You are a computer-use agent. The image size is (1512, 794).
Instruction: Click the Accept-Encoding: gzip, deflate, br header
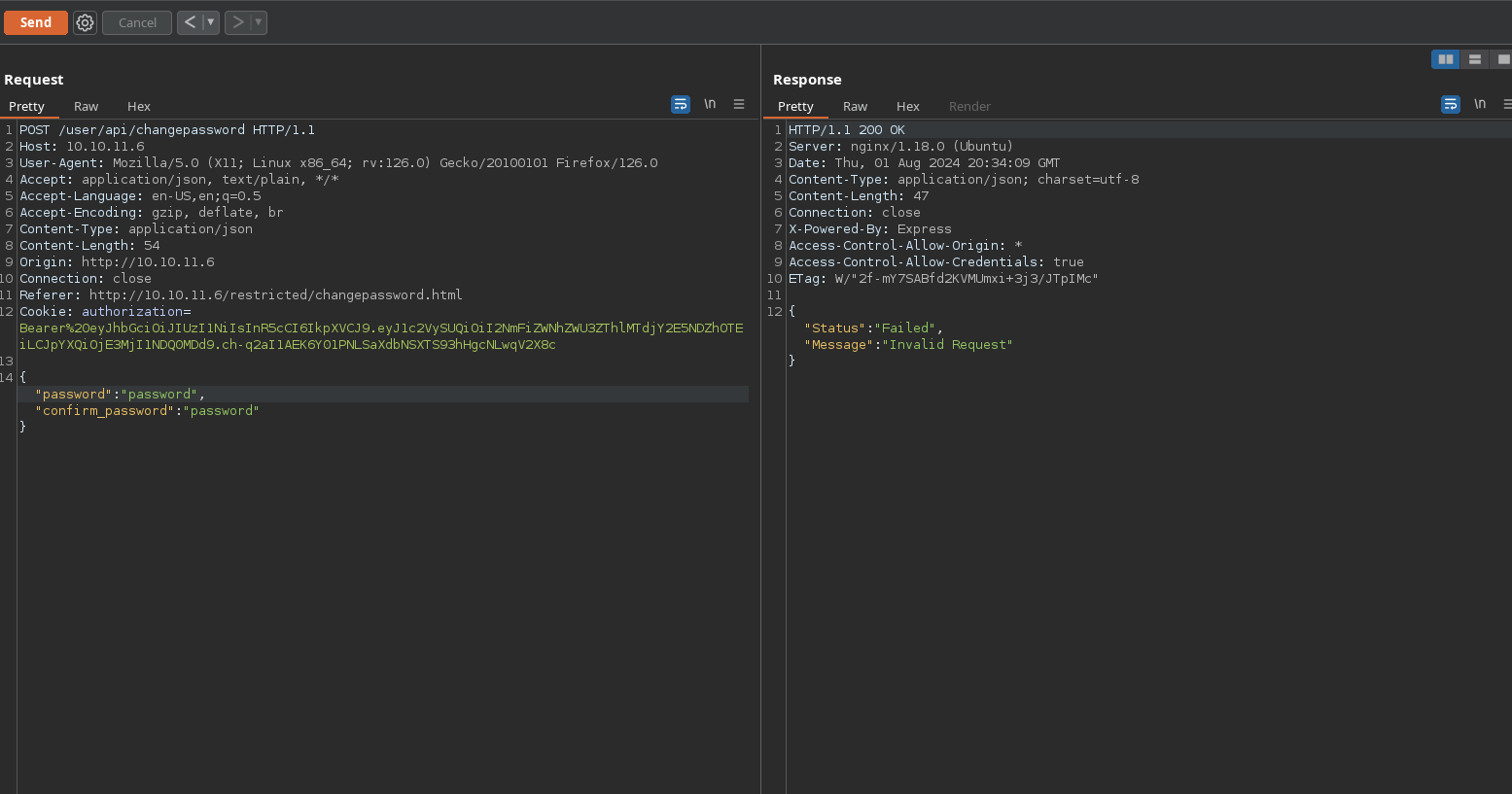[152, 213]
